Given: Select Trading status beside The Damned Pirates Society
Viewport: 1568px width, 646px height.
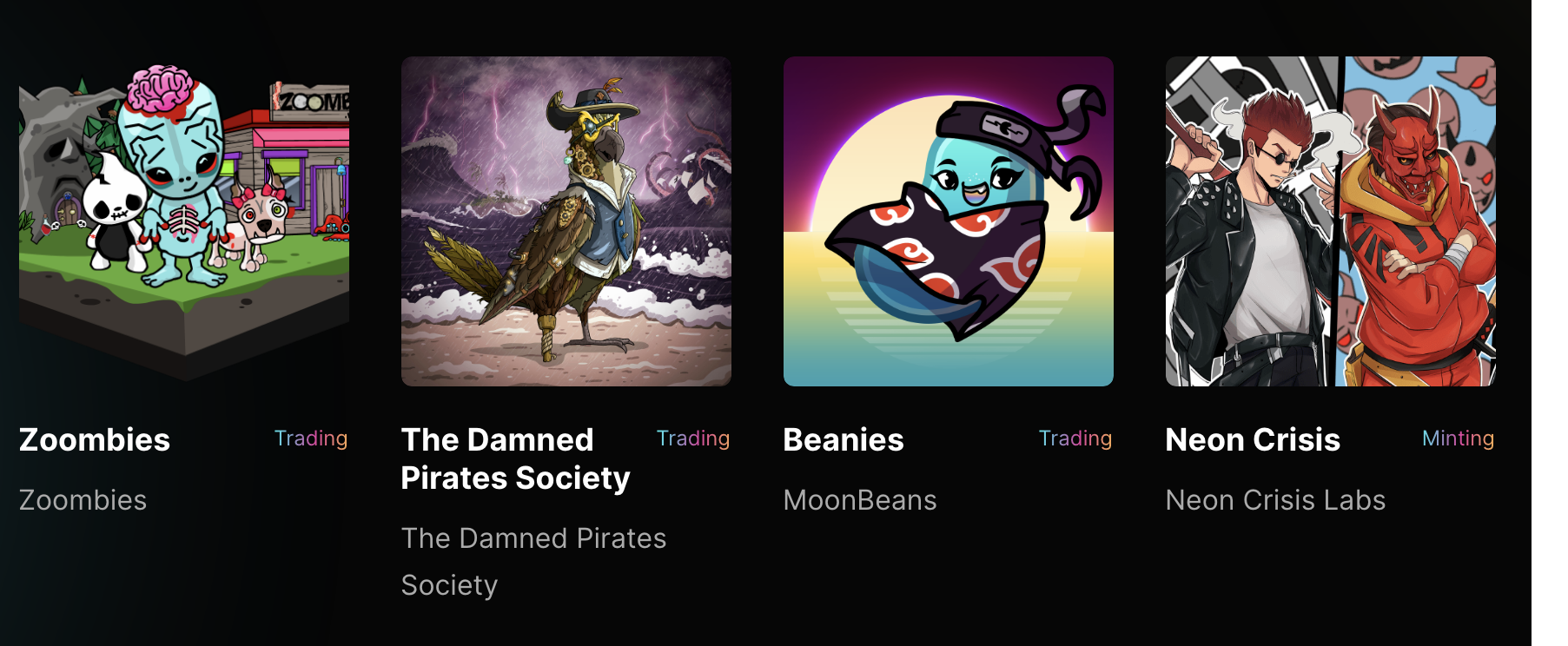Looking at the screenshot, I should (693, 438).
